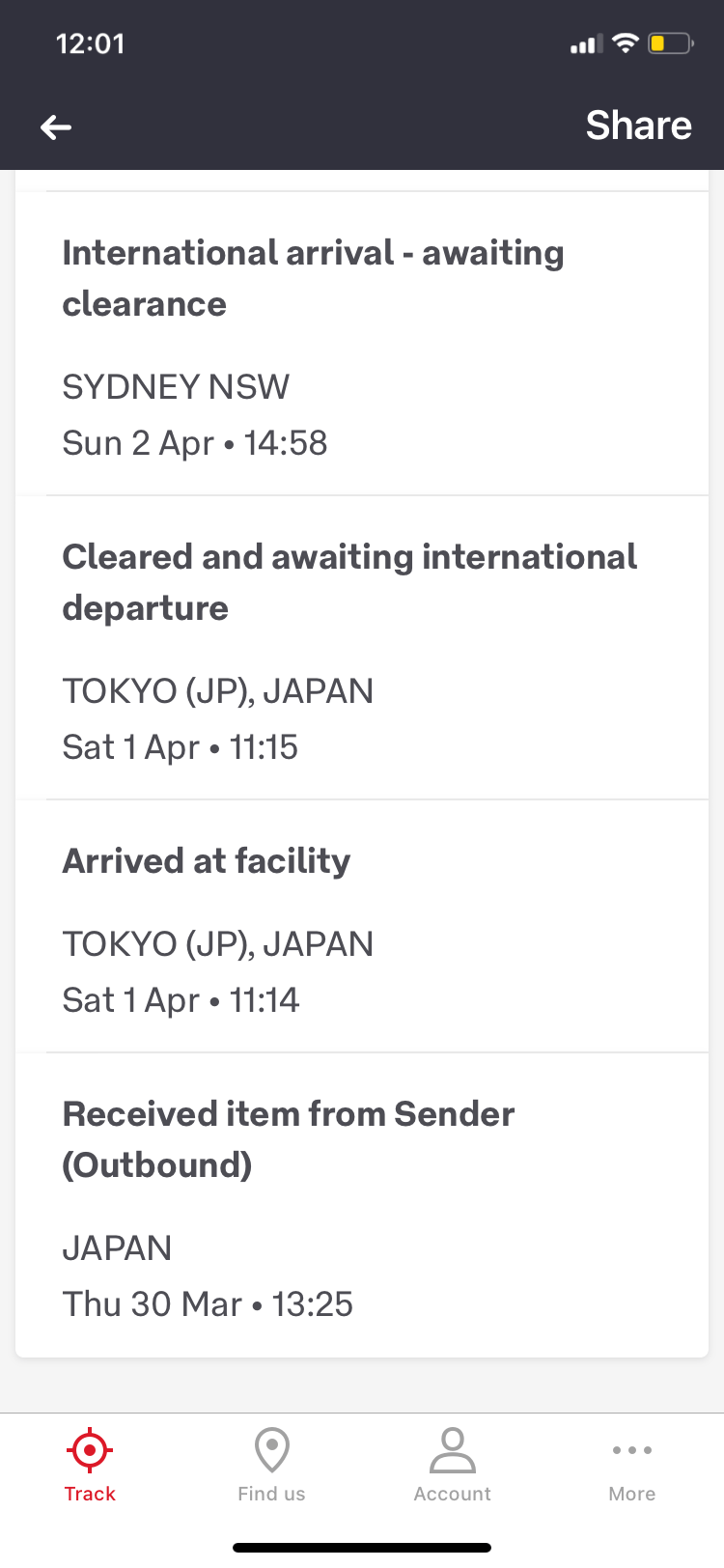Tap the red Track crosshair icon
Viewport: 724px width, 1568px height.
90,1449
